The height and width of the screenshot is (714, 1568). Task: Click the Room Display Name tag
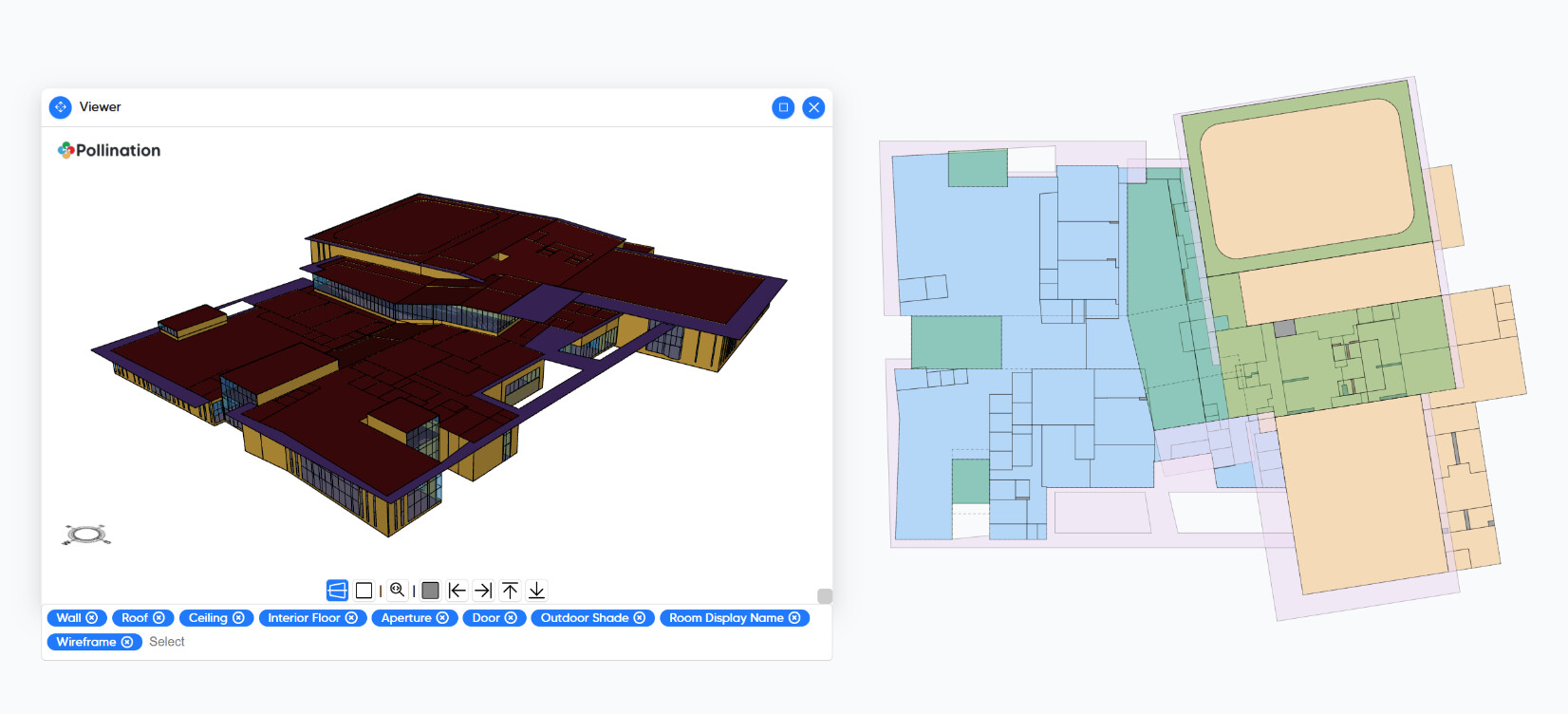pyautogui.click(x=725, y=618)
